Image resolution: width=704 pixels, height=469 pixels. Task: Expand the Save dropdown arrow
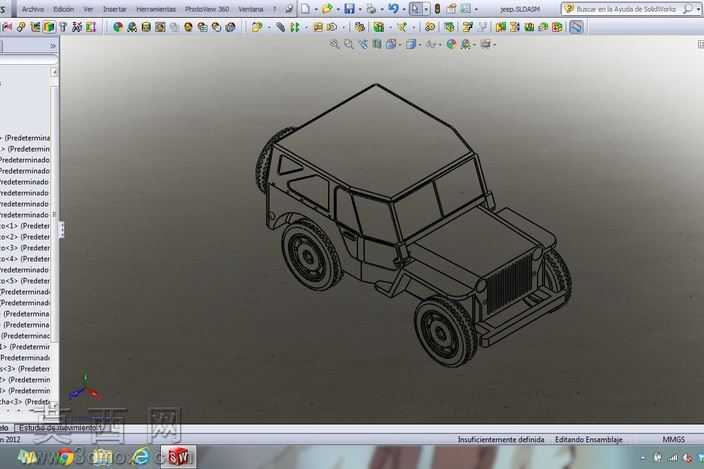coord(360,9)
